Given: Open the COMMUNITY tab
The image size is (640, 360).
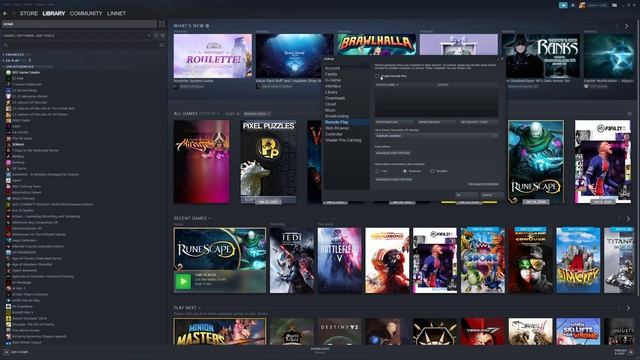Looking at the screenshot, I should point(86,13).
